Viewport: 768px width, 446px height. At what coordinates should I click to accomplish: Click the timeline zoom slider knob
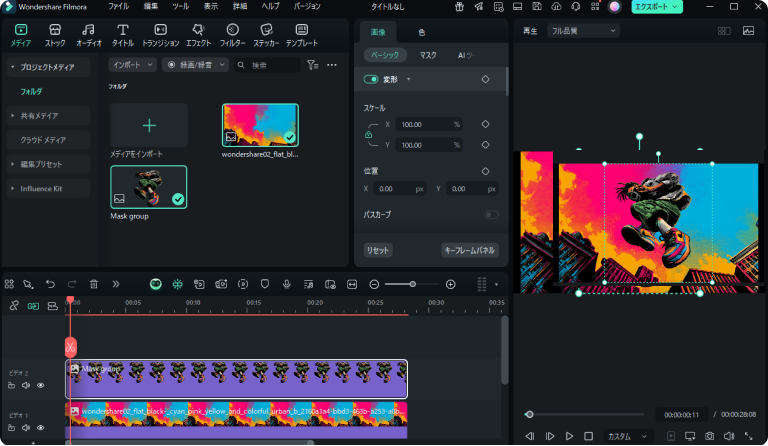(413, 284)
